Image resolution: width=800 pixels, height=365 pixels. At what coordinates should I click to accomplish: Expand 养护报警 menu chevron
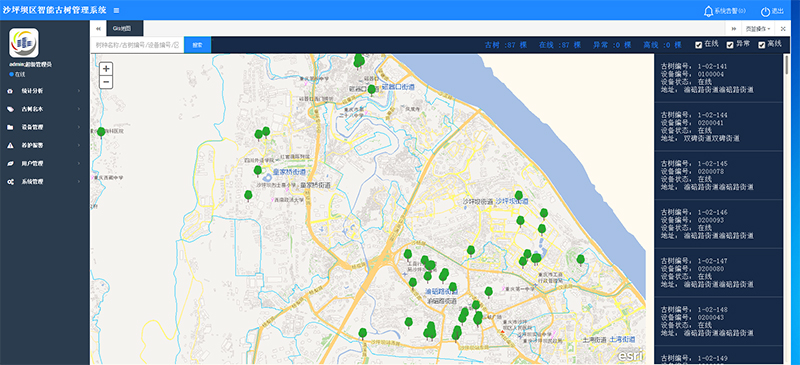79,145
